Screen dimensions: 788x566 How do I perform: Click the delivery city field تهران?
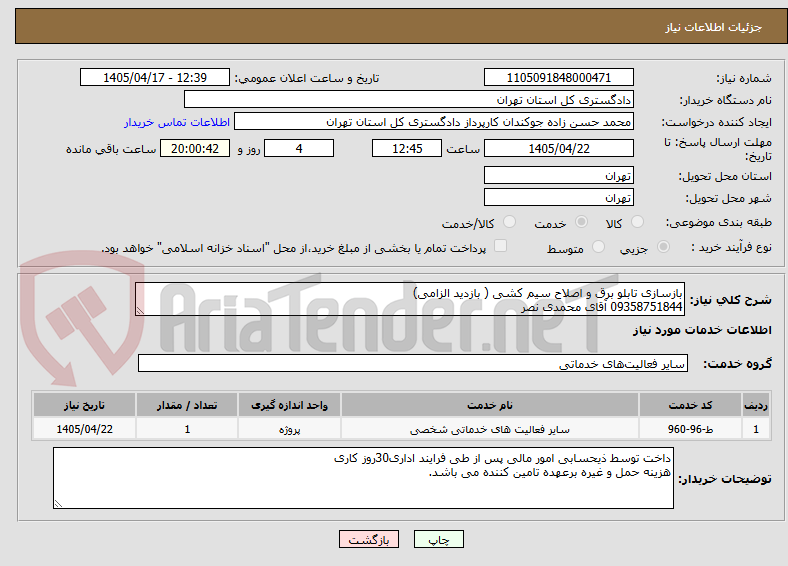(x=558, y=197)
